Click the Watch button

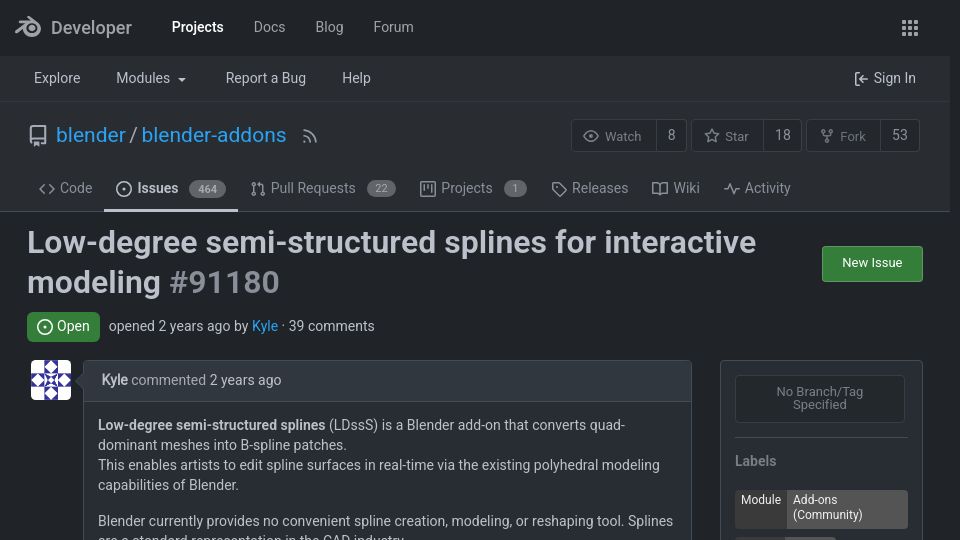click(613, 135)
